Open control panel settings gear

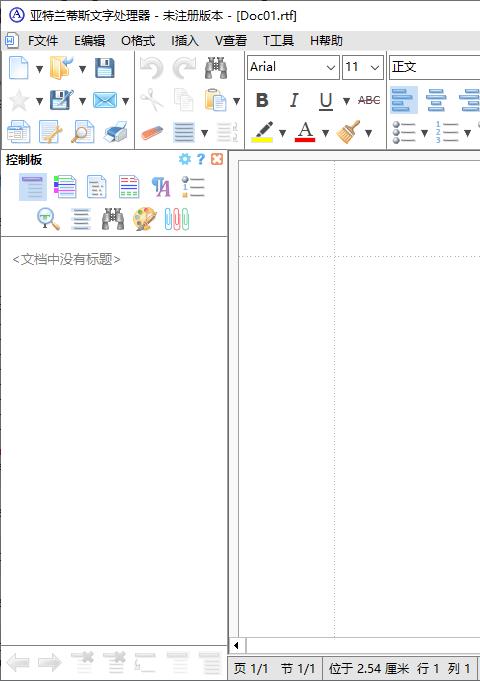(x=185, y=159)
